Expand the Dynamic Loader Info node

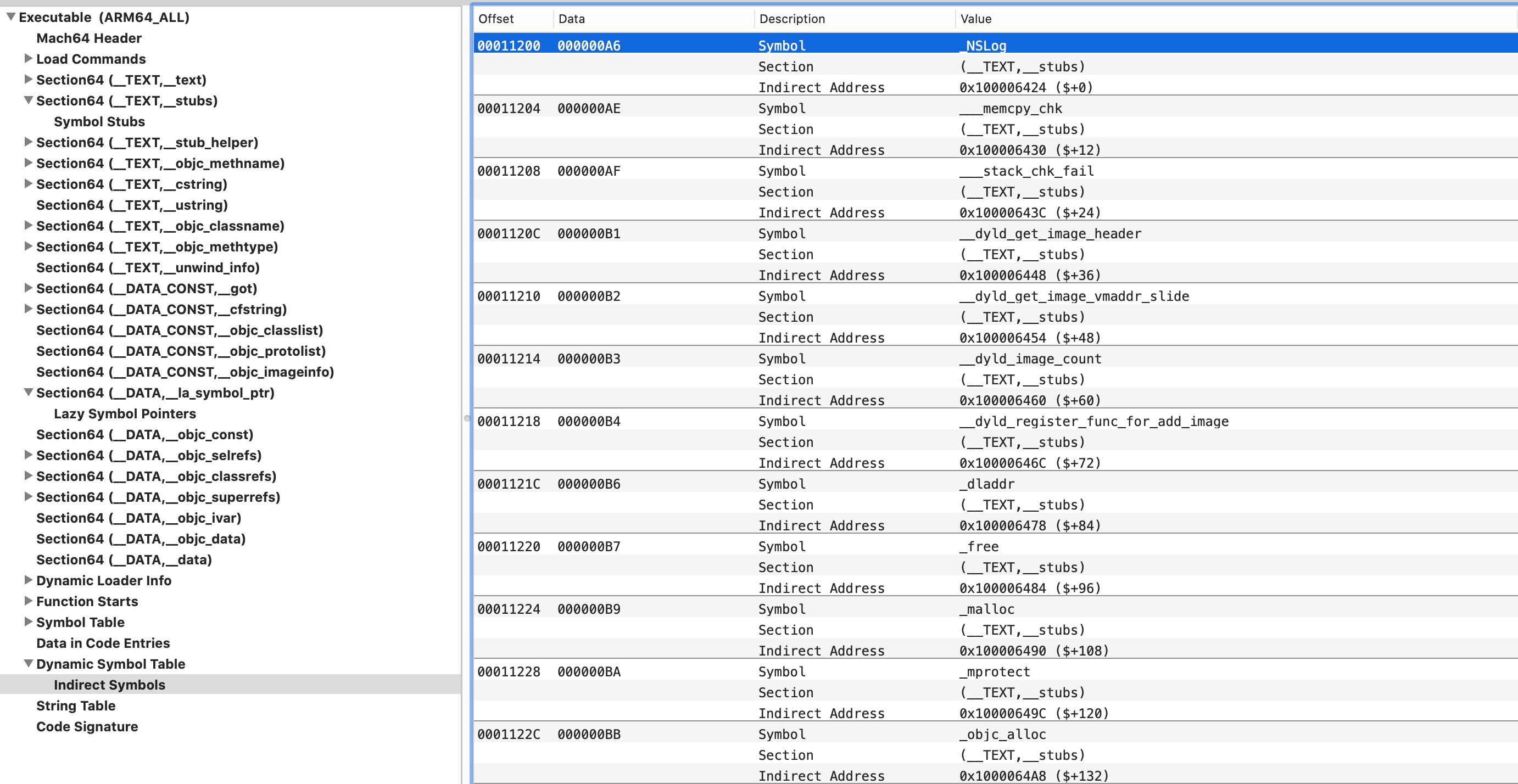tap(27, 580)
